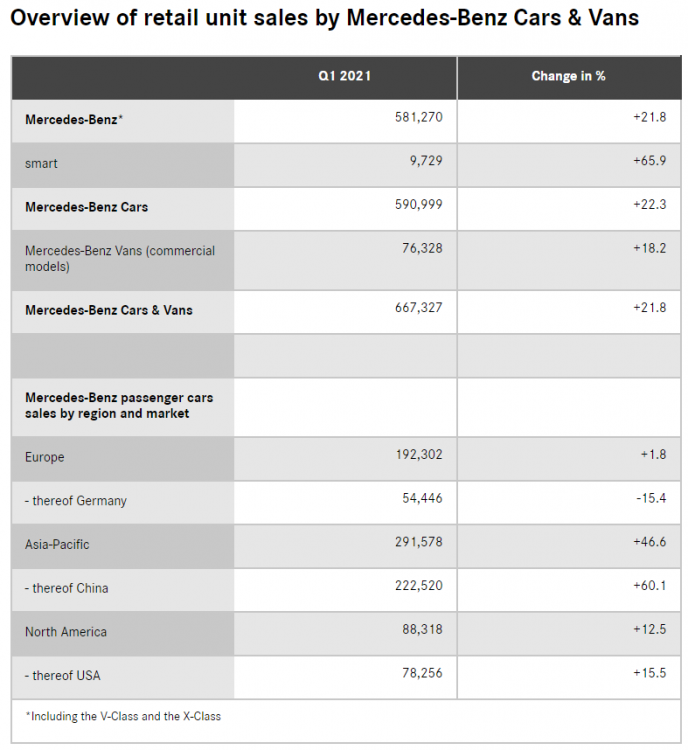The image size is (688, 750).
Task: Click the V-Class and X-Class footnote
Action: (x=123, y=716)
